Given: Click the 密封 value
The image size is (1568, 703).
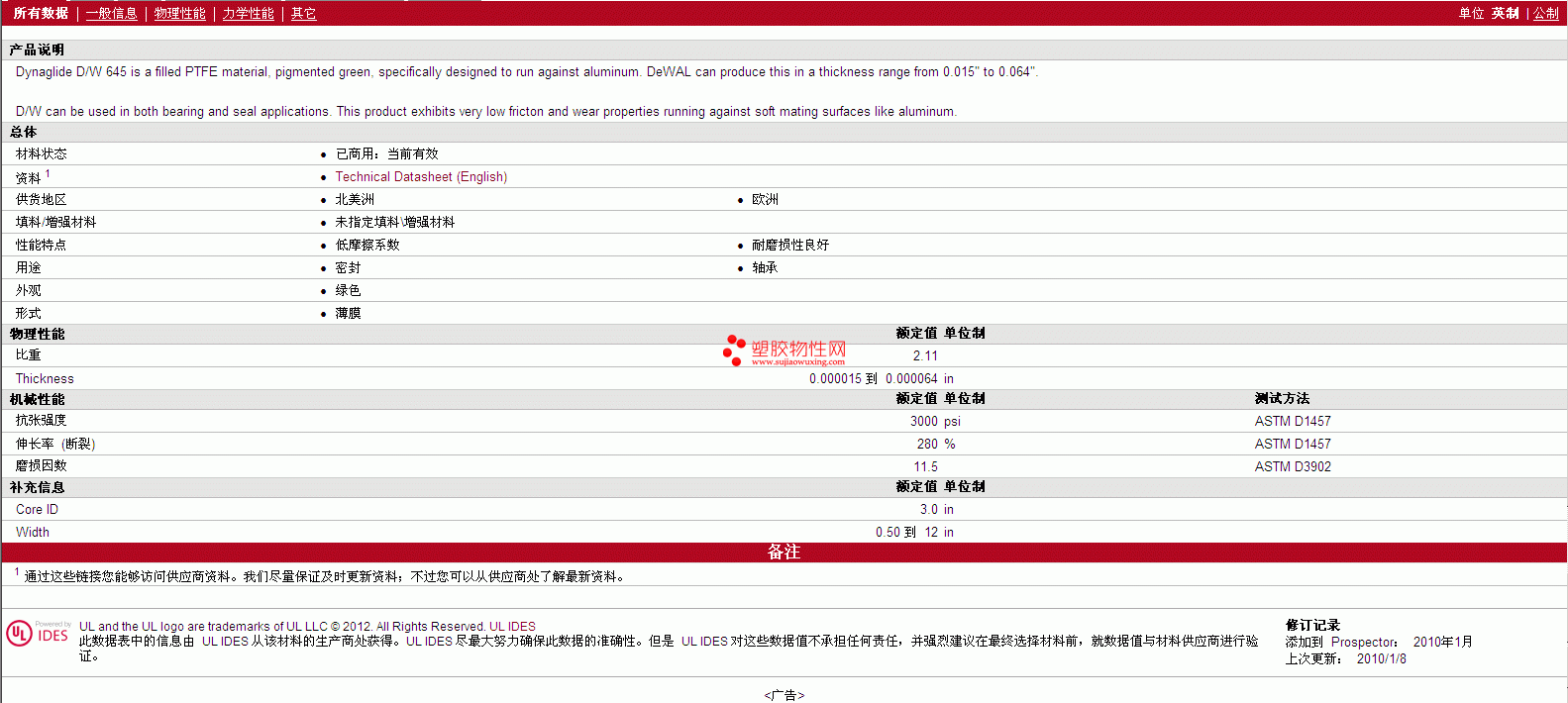Looking at the screenshot, I should click(348, 267).
